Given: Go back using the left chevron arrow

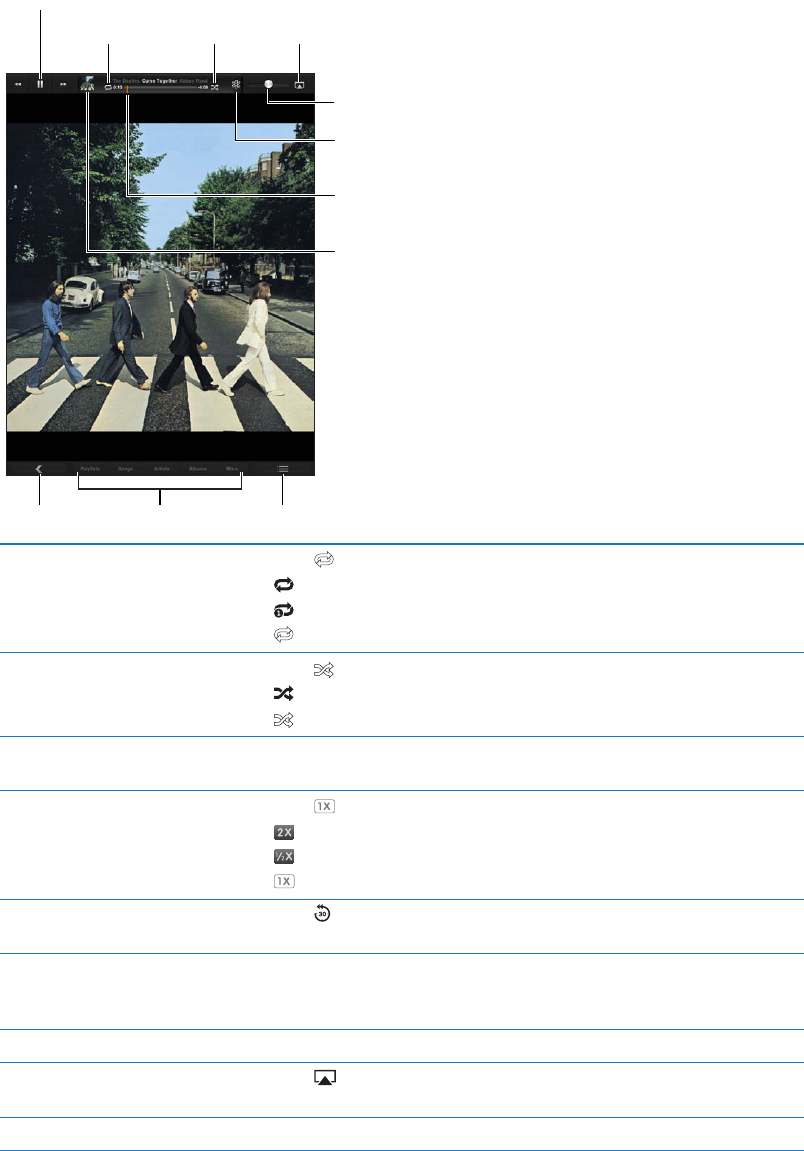Looking at the screenshot, I should (39, 469).
